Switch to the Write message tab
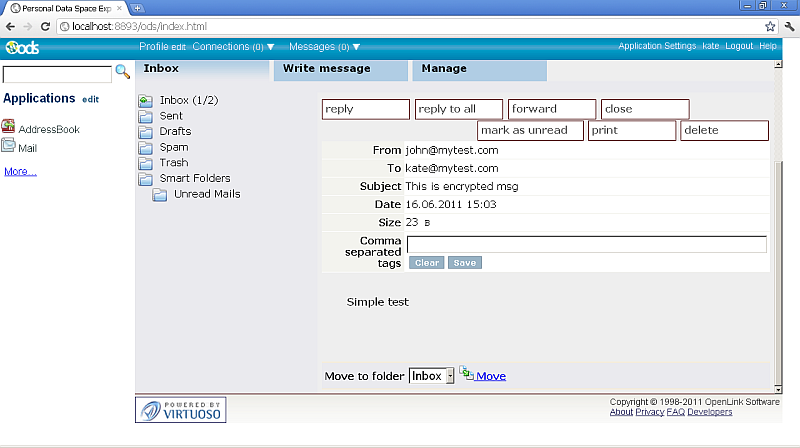 pyautogui.click(x=326, y=69)
